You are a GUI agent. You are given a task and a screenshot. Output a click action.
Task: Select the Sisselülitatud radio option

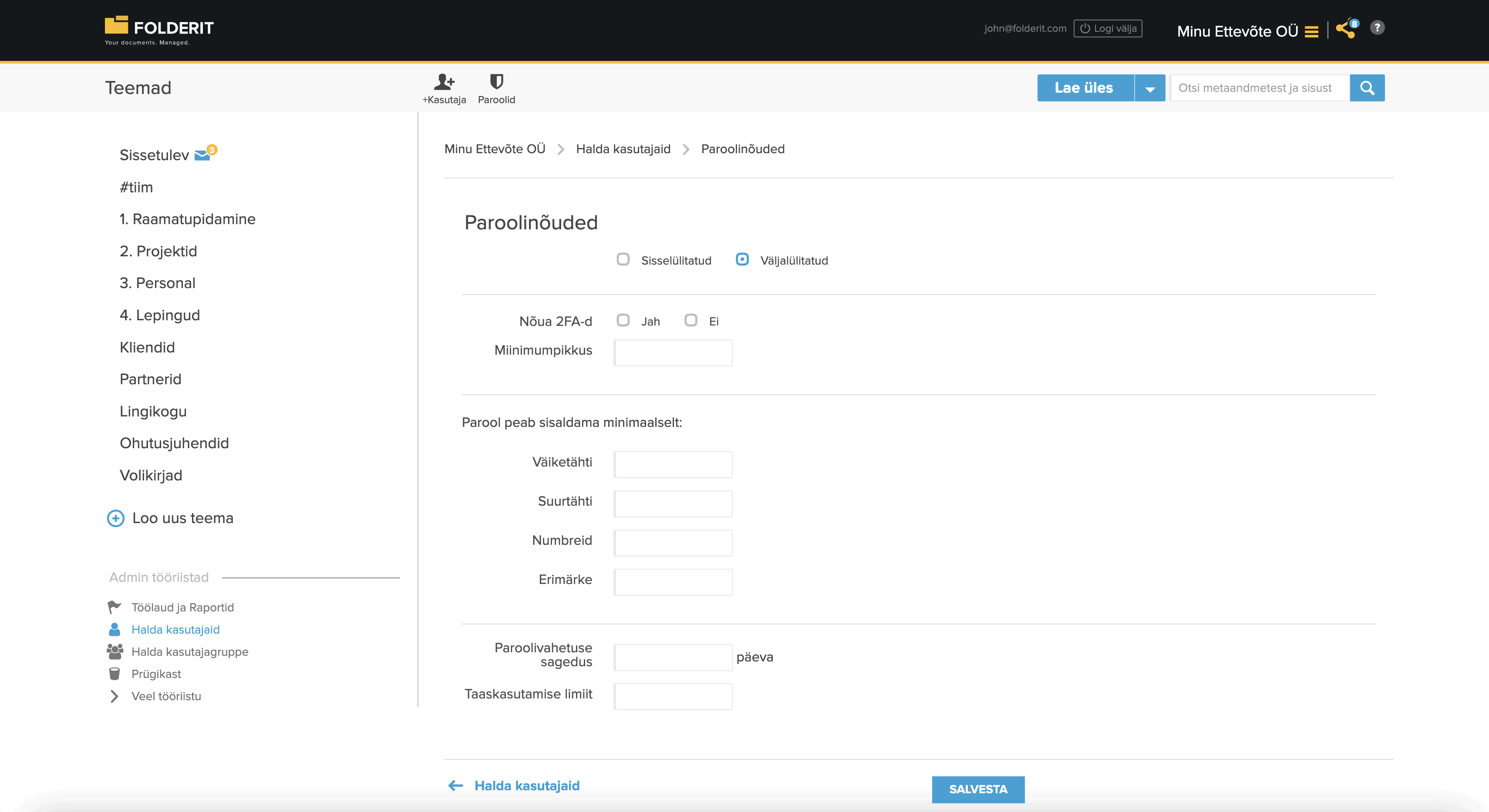click(623, 259)
